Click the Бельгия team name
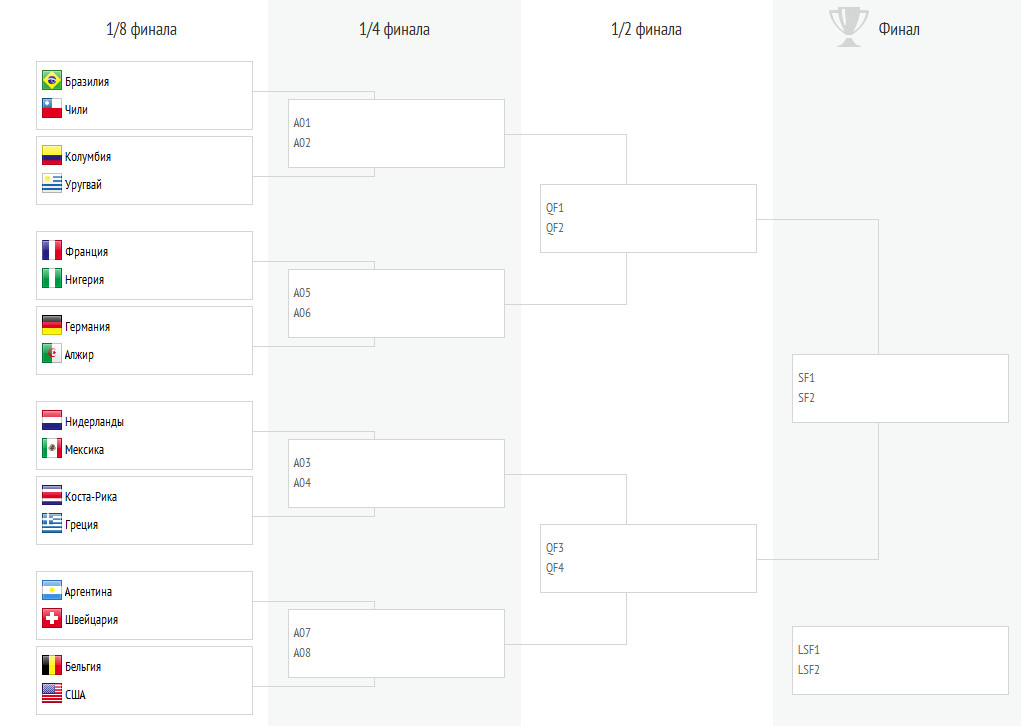 [x=83, y=667]
